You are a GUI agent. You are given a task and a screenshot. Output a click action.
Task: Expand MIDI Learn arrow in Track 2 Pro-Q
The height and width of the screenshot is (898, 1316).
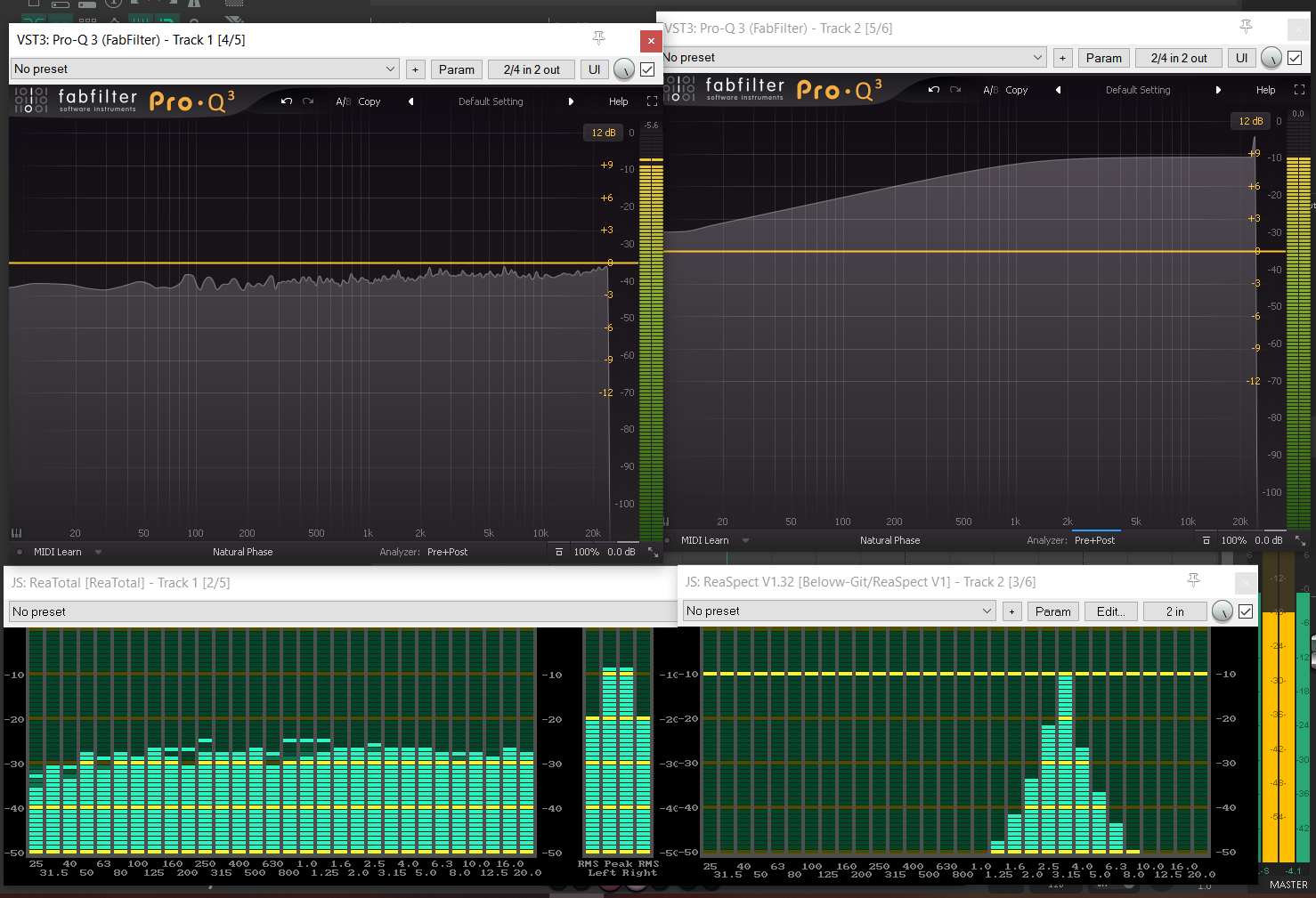point(745,540)
